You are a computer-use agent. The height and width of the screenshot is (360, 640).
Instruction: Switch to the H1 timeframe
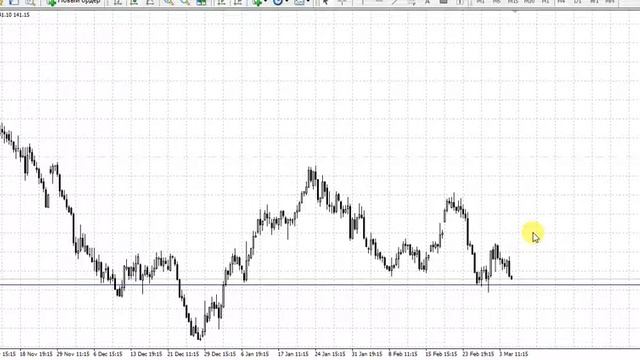(545, 2)
